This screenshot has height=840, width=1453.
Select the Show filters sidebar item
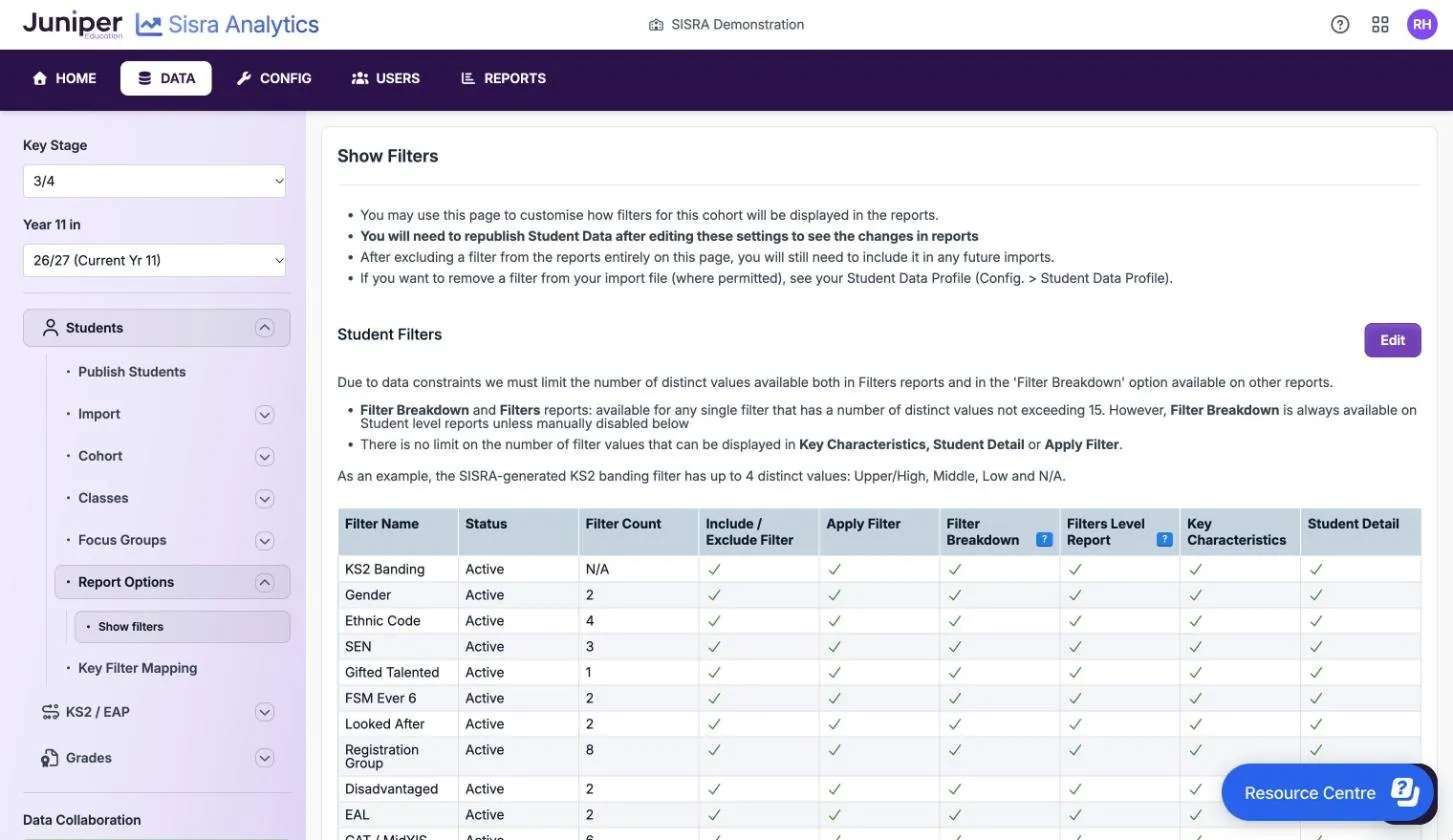[182, 627]
